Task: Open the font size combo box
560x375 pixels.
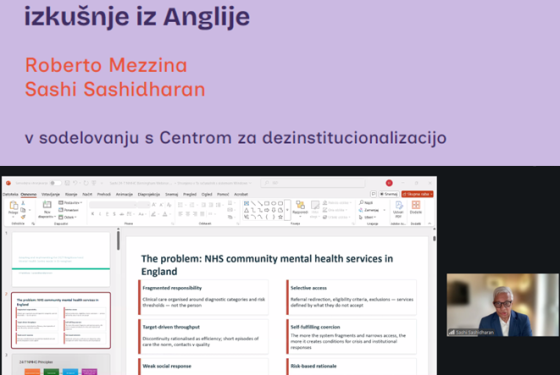Action: point(144,205)
